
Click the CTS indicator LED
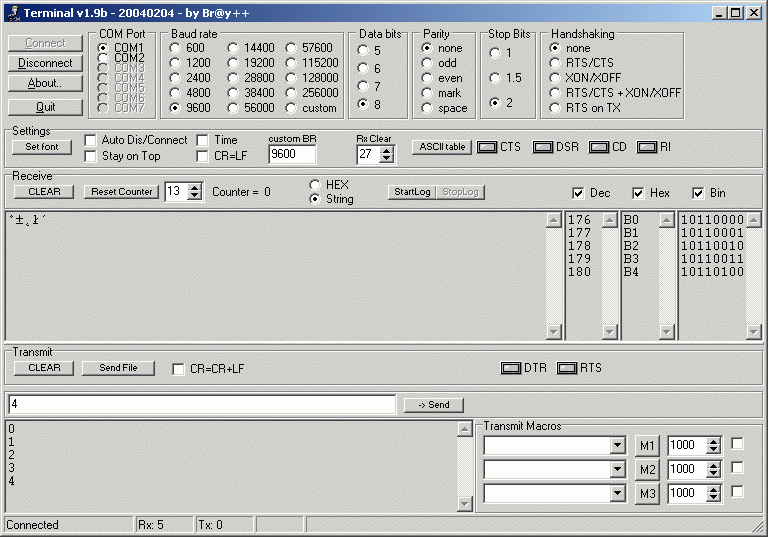click(x=487, y=148)
